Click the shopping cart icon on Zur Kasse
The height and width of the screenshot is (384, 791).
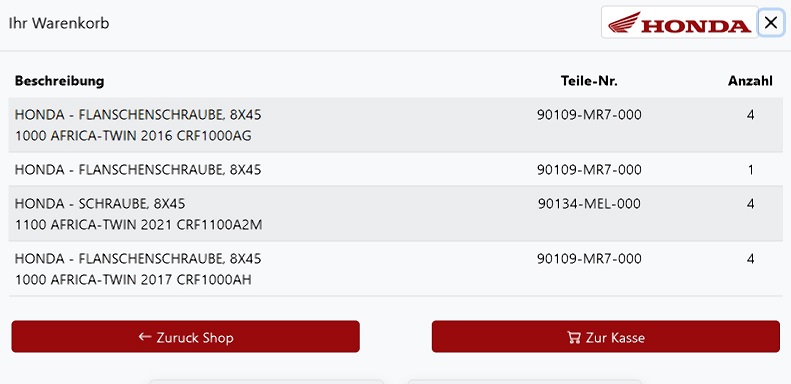(574, 337)
